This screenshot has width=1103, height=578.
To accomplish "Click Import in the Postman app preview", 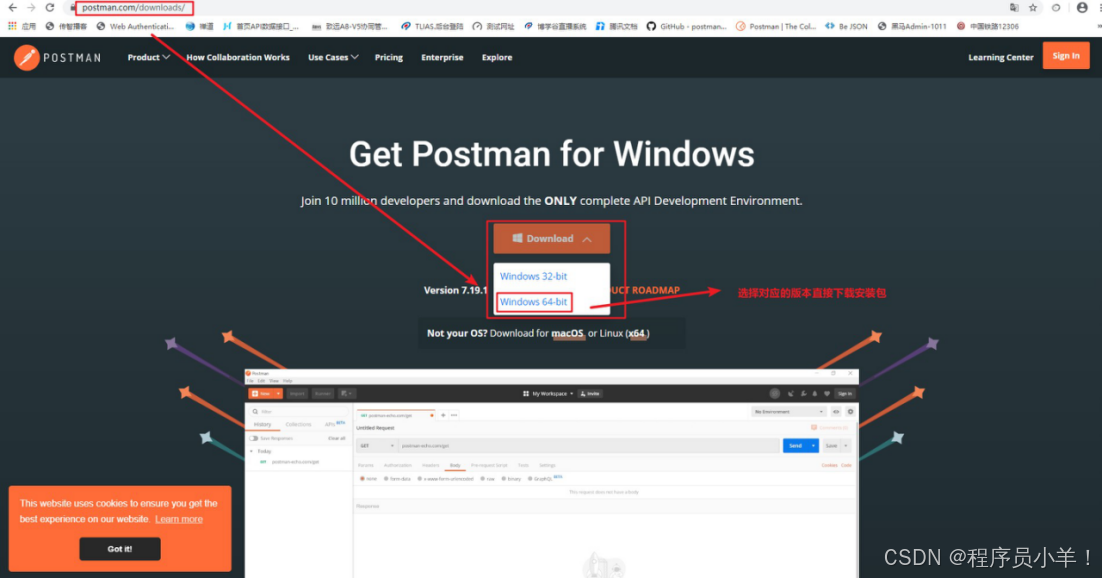I will click(297, 394).
